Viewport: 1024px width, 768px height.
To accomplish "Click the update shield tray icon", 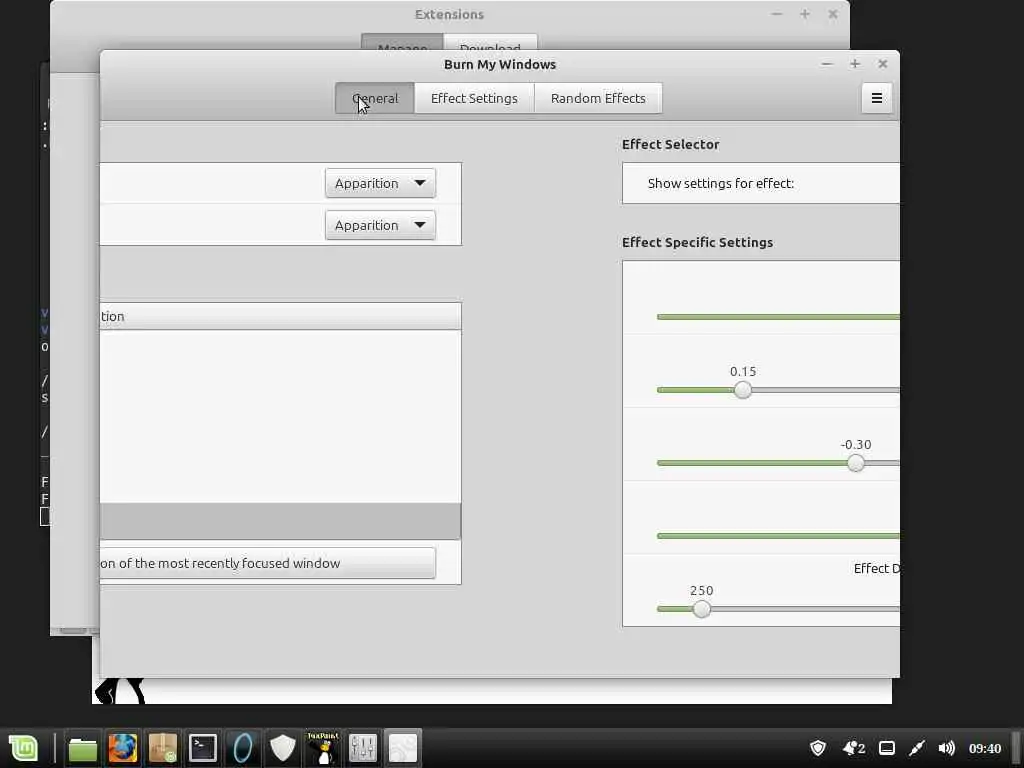I will (x=818, y=748).
